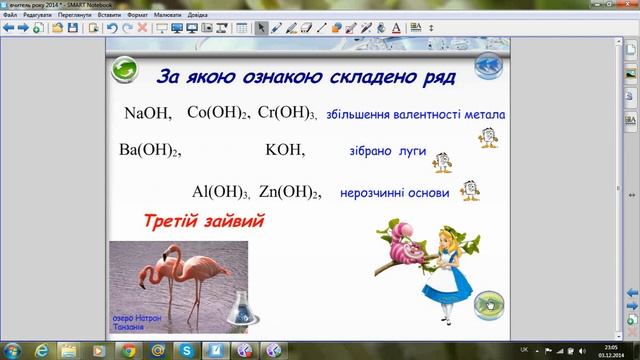
Task: Open the Properties side tab
Action: point(631,121)
